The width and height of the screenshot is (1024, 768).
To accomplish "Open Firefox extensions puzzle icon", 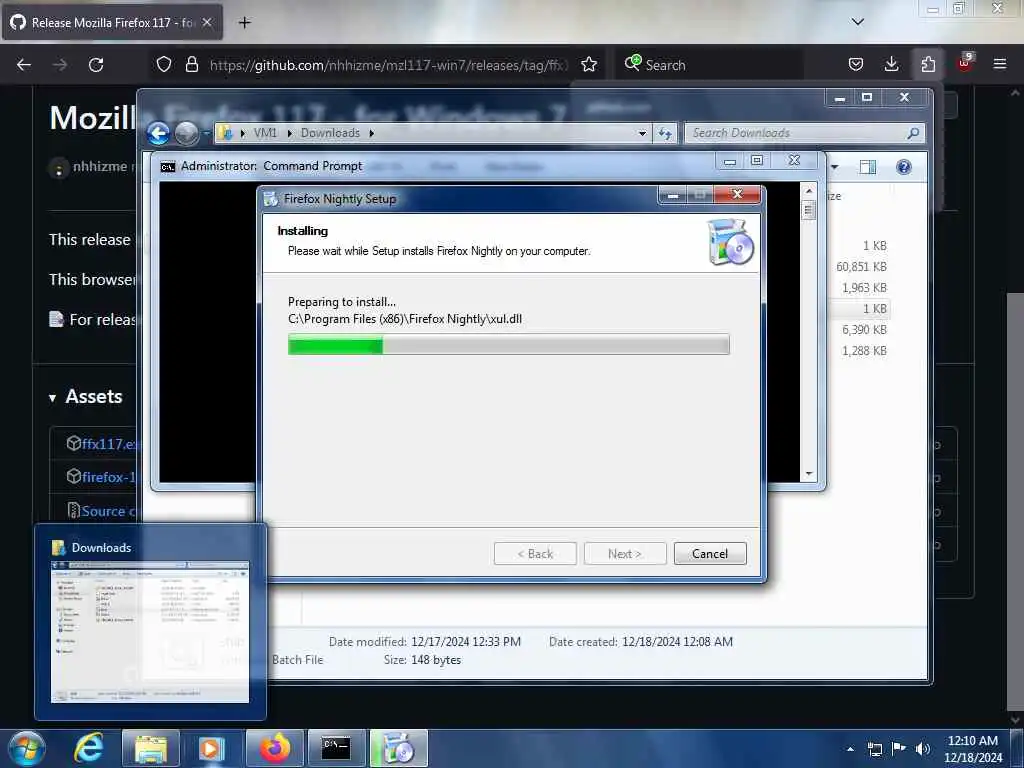I will pos(928,65).
